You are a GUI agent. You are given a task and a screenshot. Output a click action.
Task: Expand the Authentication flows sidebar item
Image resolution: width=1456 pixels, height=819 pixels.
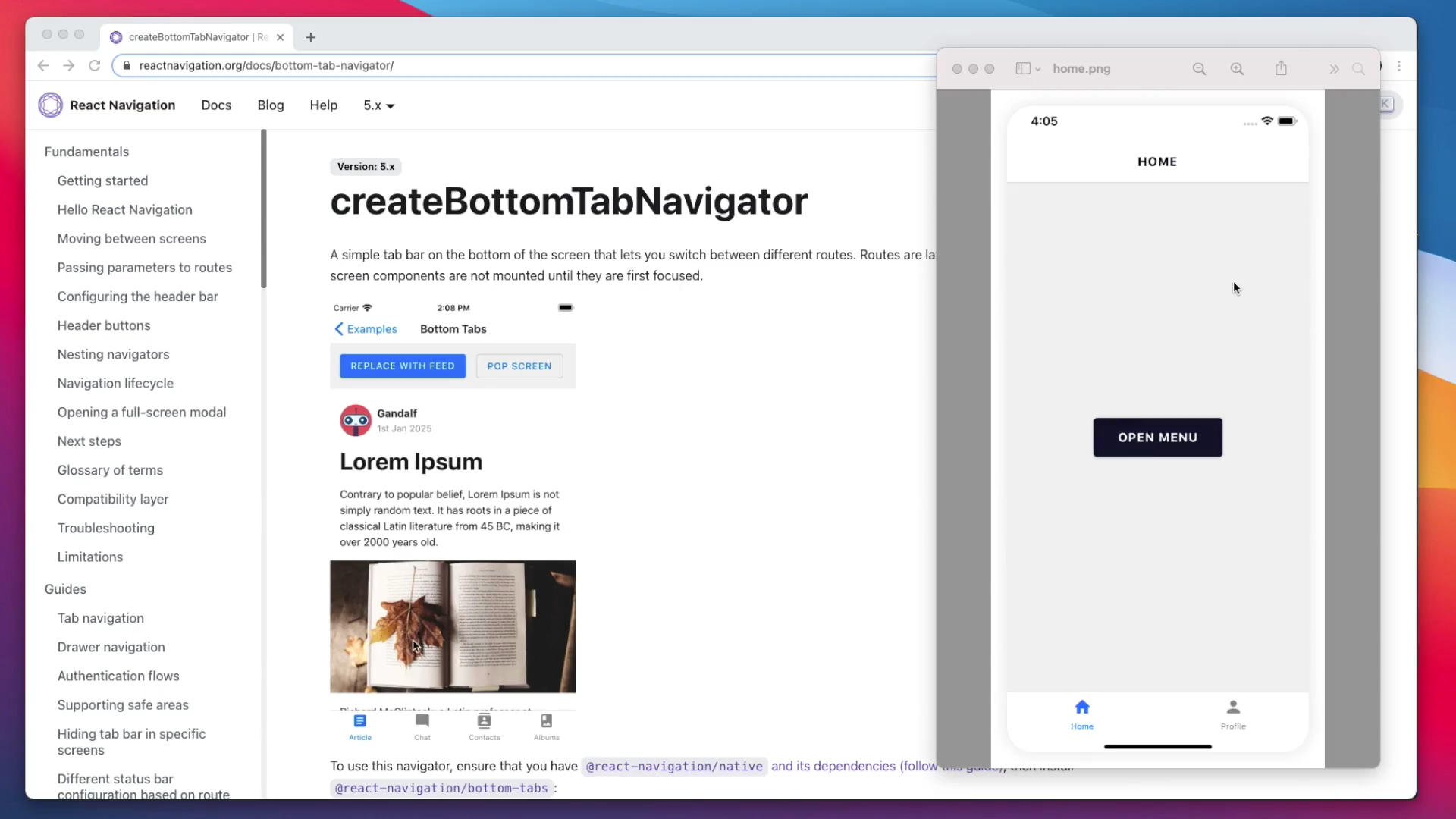[118, 675]
